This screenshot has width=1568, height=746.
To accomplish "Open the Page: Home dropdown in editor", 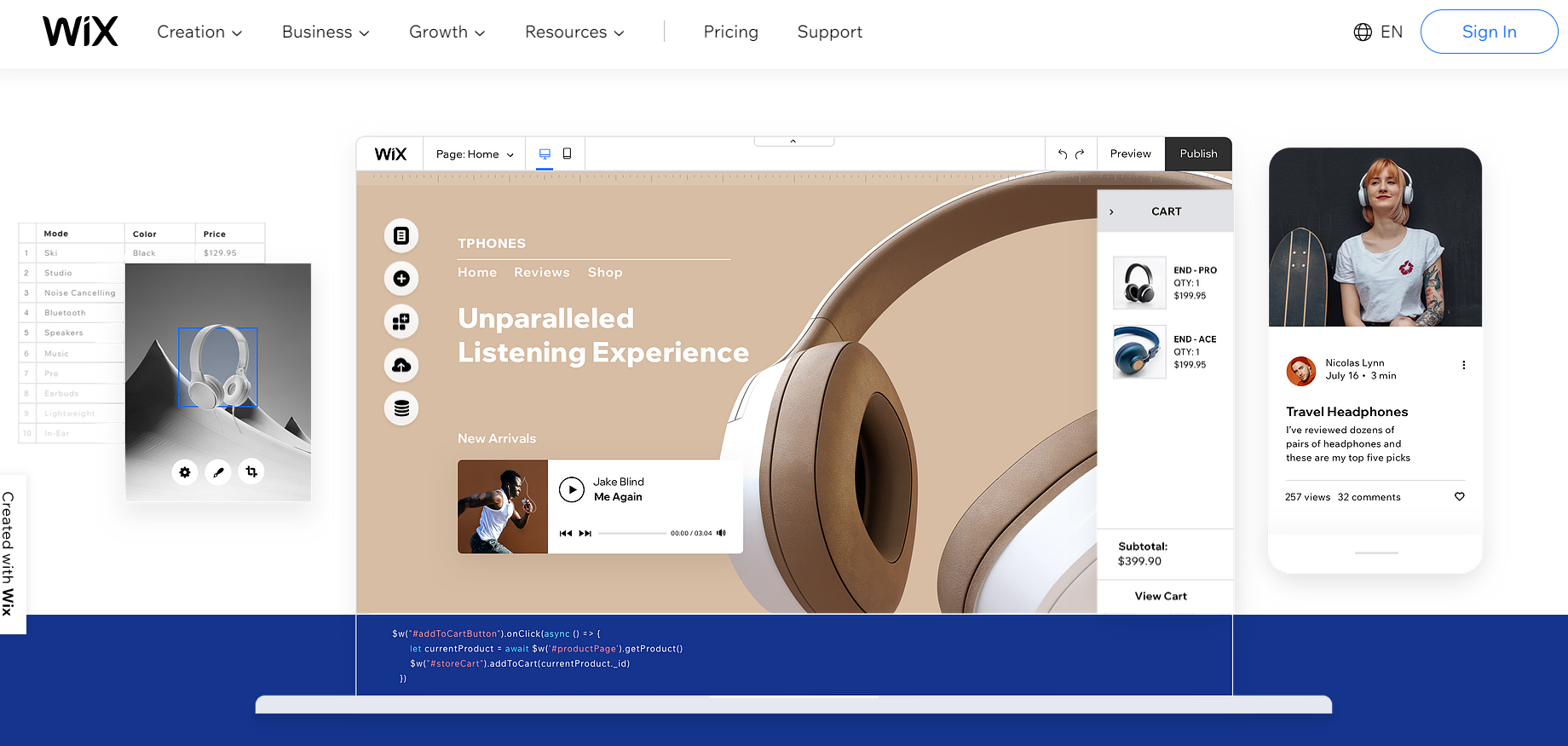I will (x=475, y=154).
